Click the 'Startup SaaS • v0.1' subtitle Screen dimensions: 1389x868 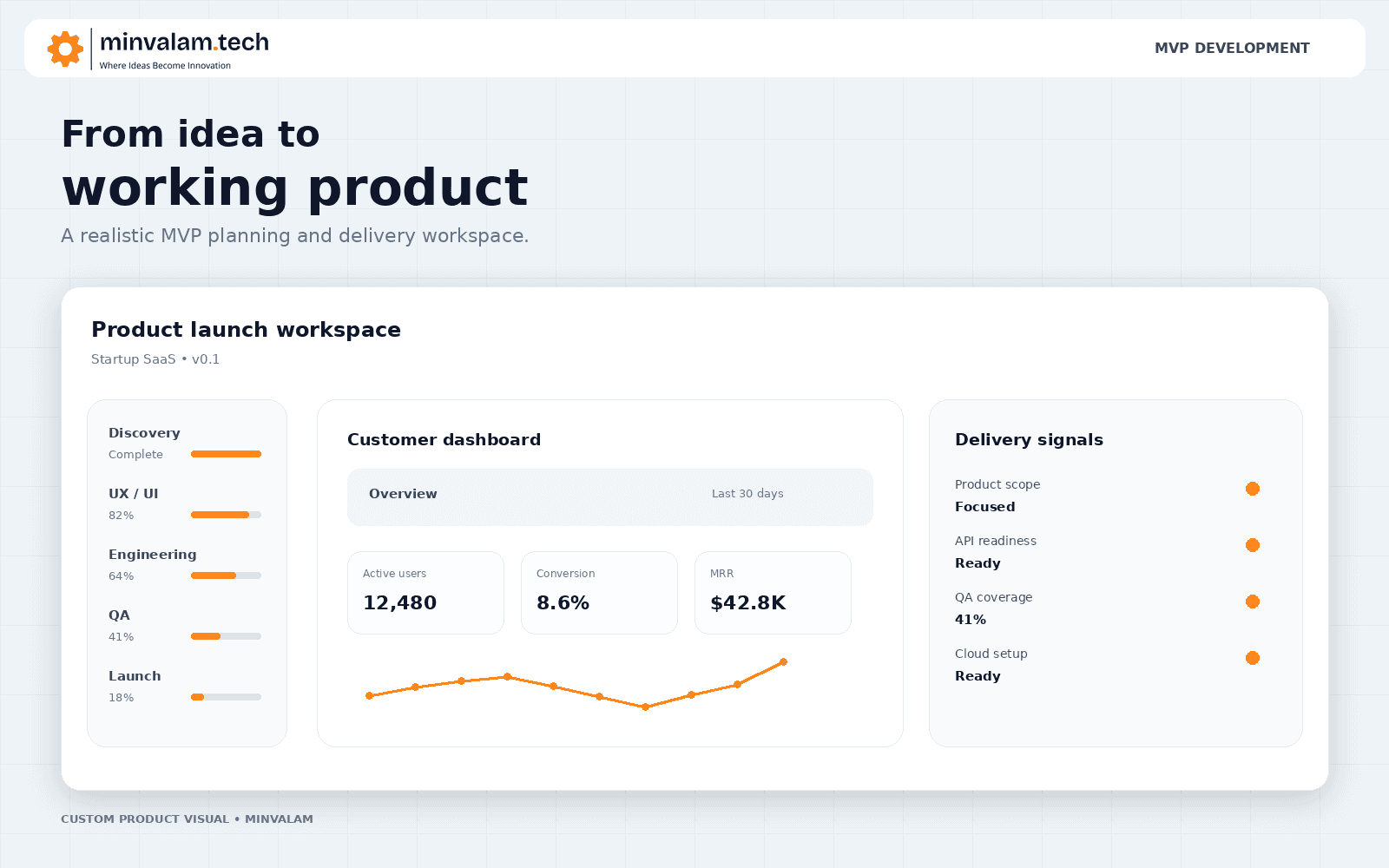155,359
